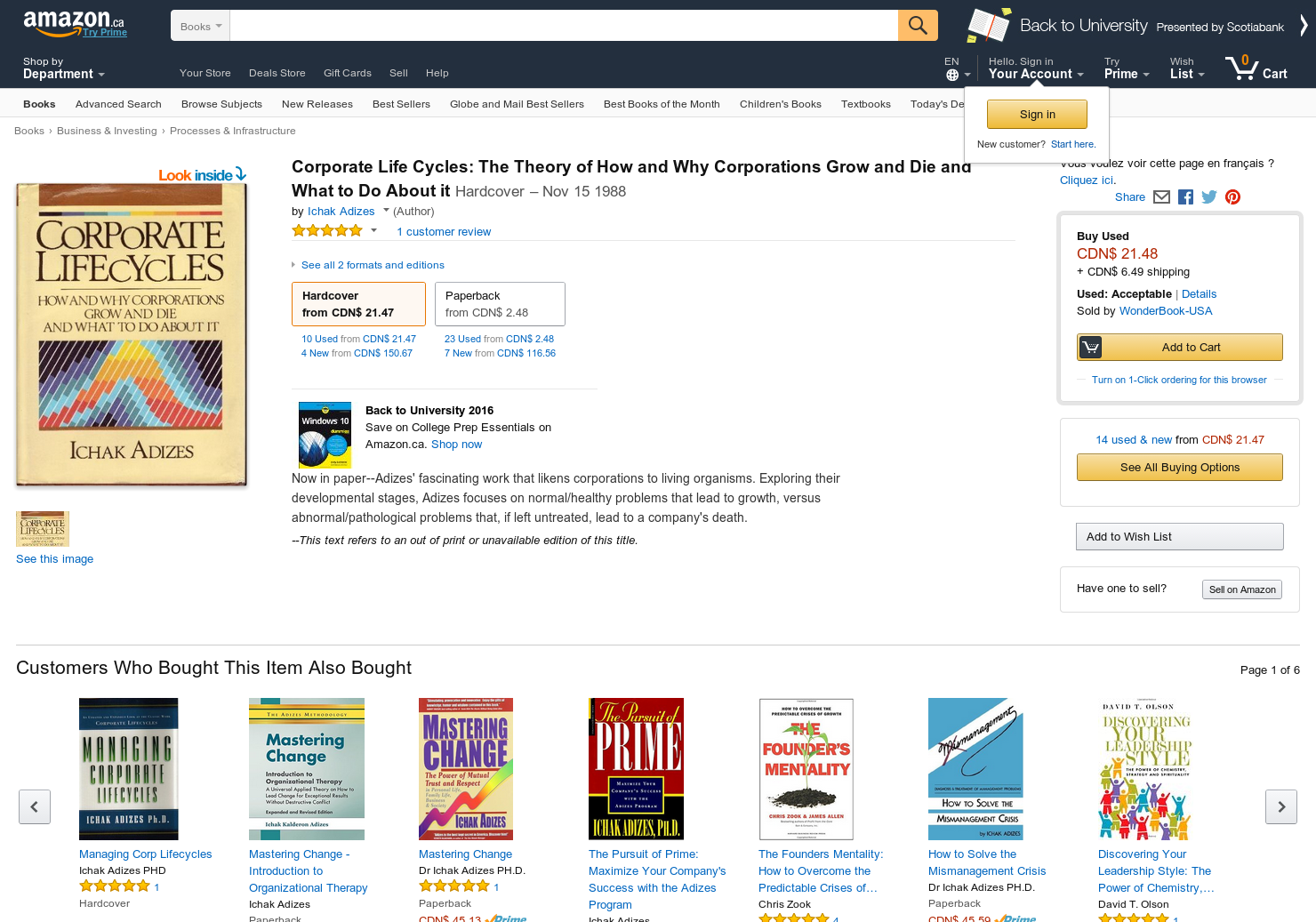Select the Paperback format option
The image size is (1316, 922).
(x=500, y=304)
